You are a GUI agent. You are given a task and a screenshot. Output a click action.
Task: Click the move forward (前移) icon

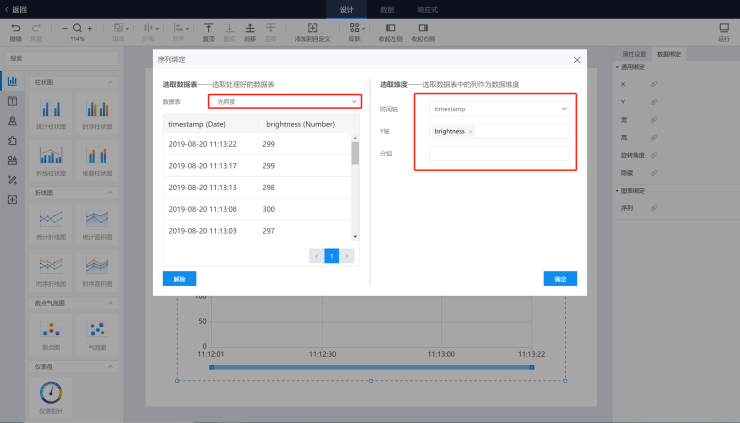pyautogui.click(x=250, y=28)
